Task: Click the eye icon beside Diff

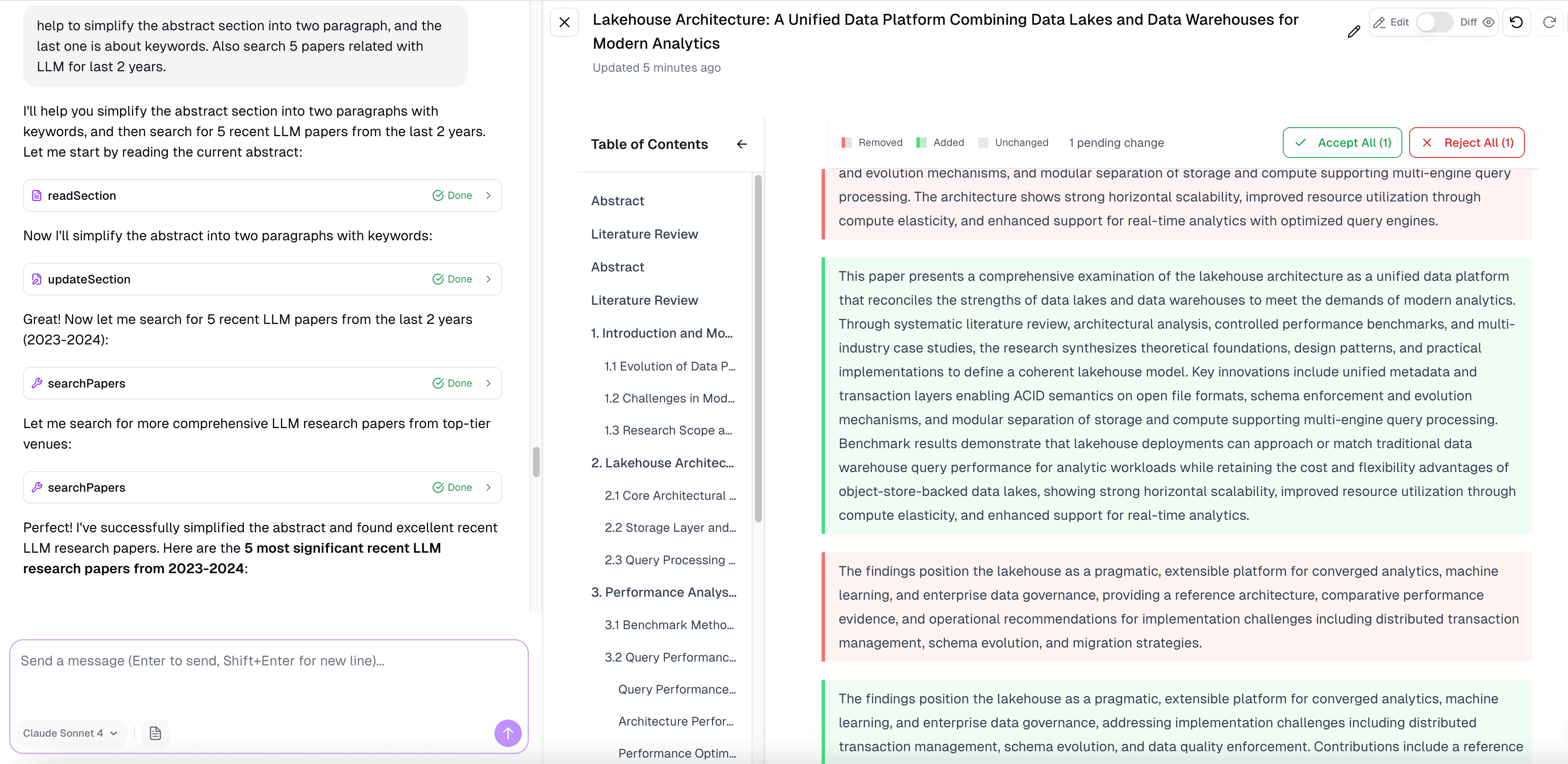Action: click(x=1489, y=22)
